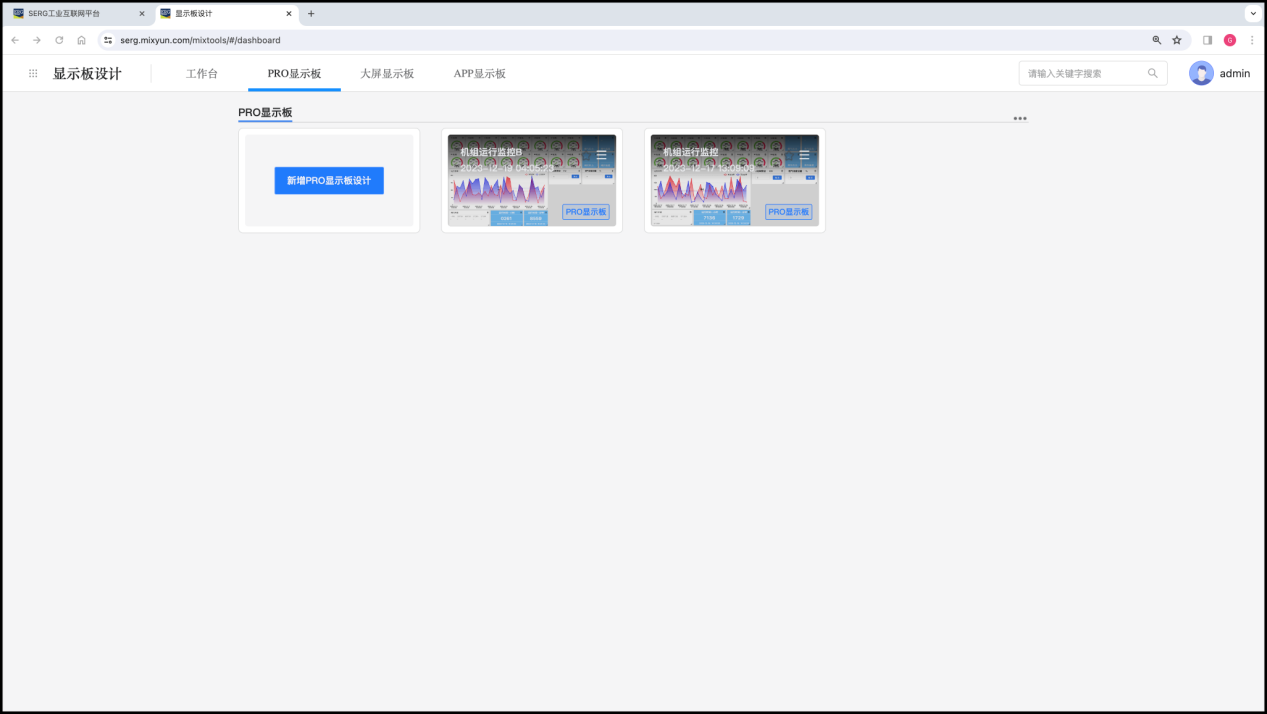Toggle the browser side panel
Viewport: 1267px width, 714px height.
[1207, 40]
